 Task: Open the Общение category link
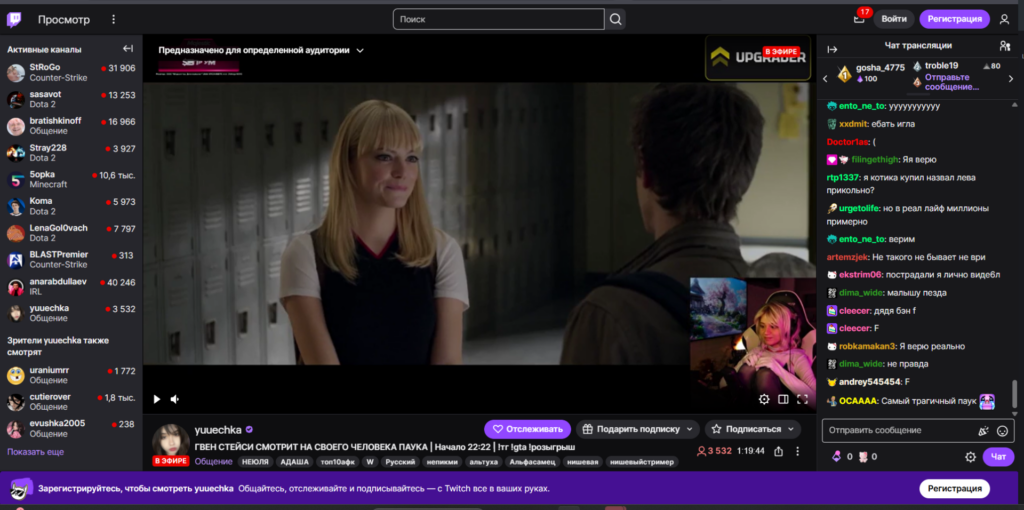click(x=214, y=462)
